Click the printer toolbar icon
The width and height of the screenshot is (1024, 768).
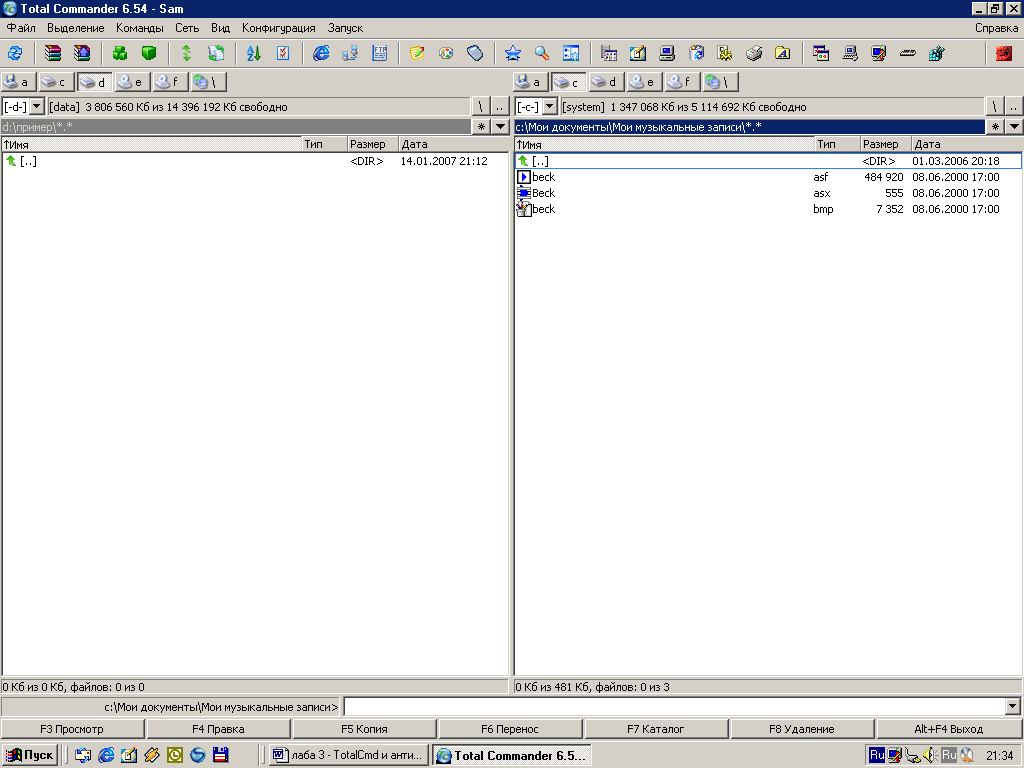[754, 54]
